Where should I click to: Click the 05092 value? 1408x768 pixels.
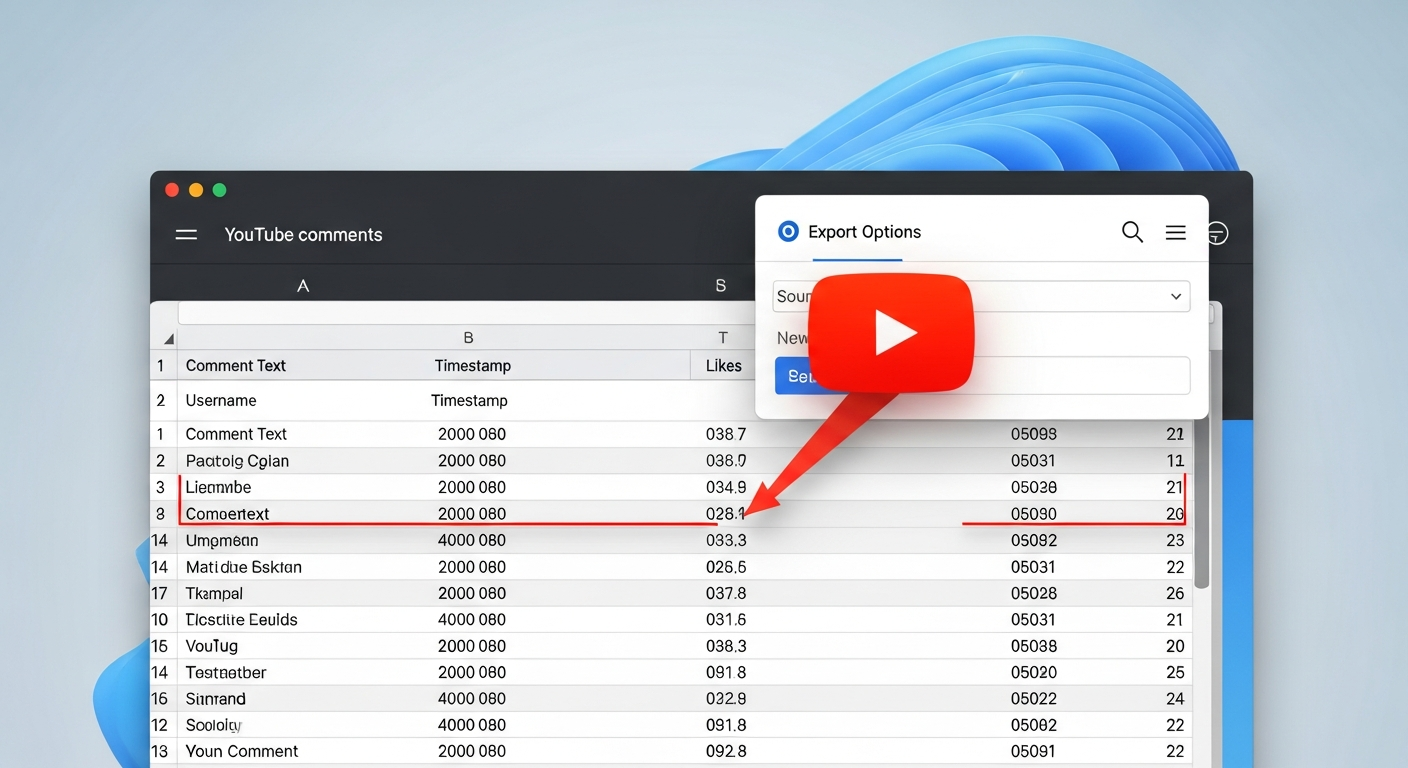pos(1034,541)
